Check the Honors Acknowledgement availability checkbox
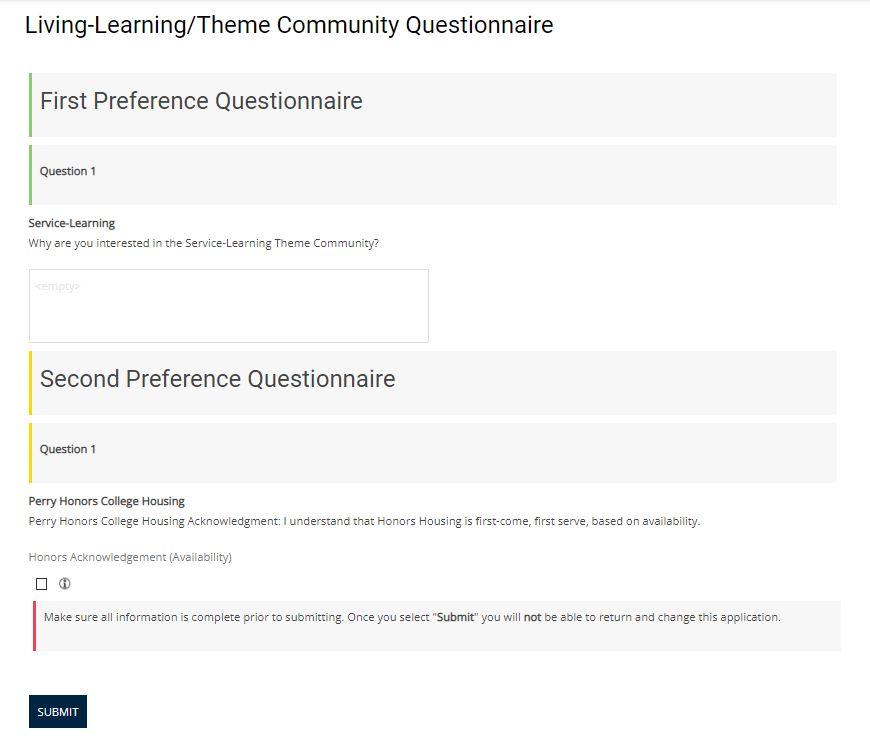This screenshot has height=742, width=870. pyautogui.click(x=41, y=584)
